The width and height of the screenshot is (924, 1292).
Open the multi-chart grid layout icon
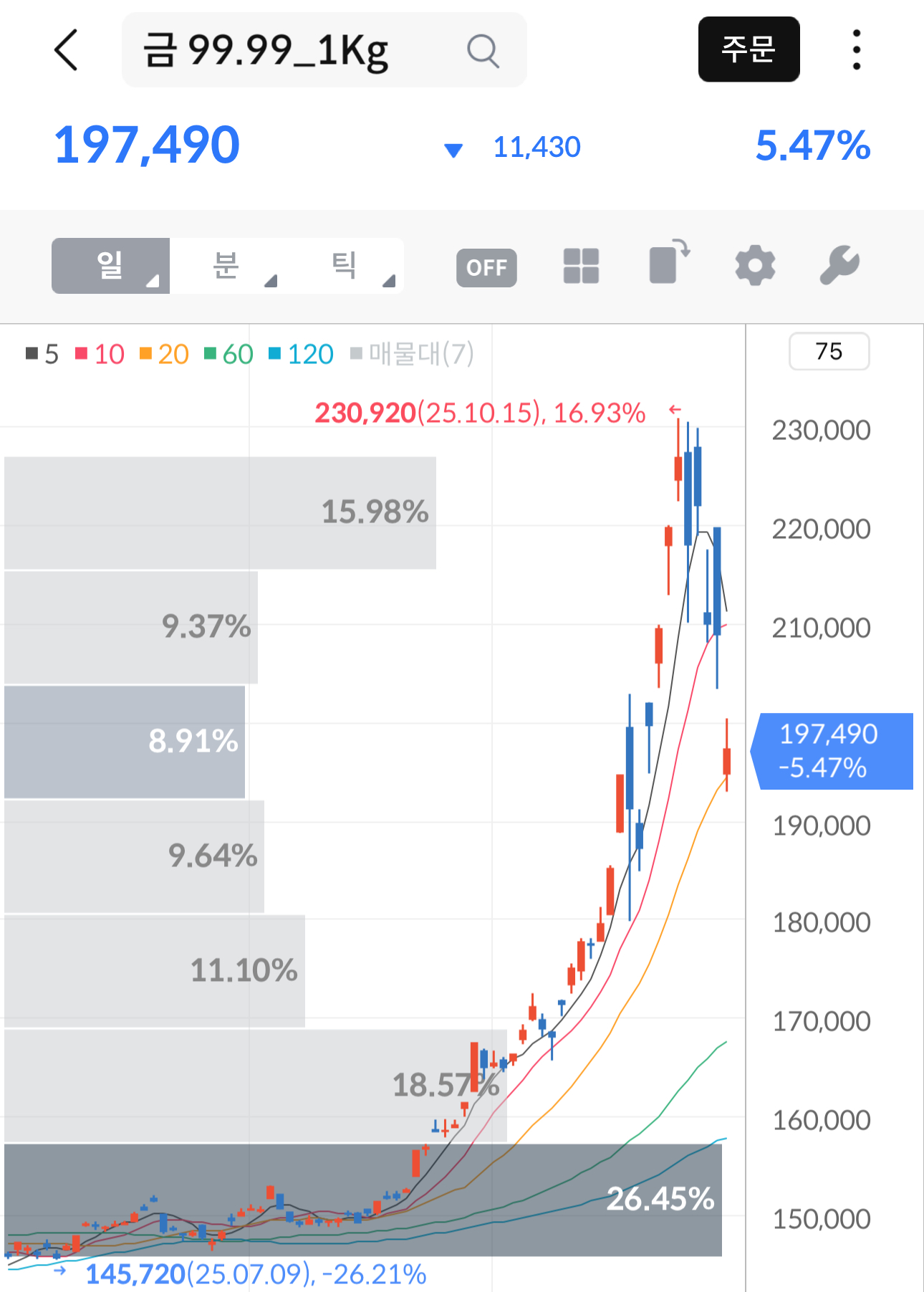[x=581, y=267]
